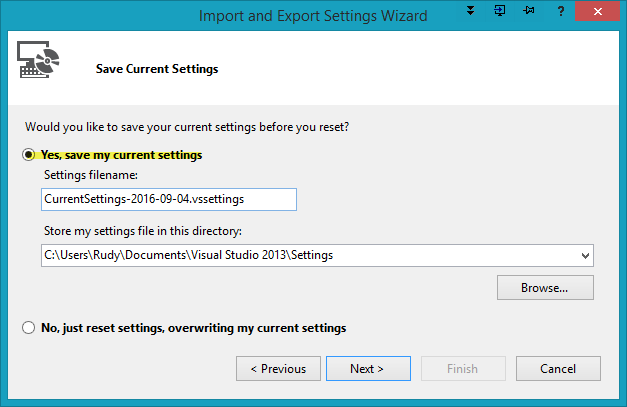This screenshot has width=627, height=407.
Task: Click the computer and disc wizard icon
Action: click(39, 63)
